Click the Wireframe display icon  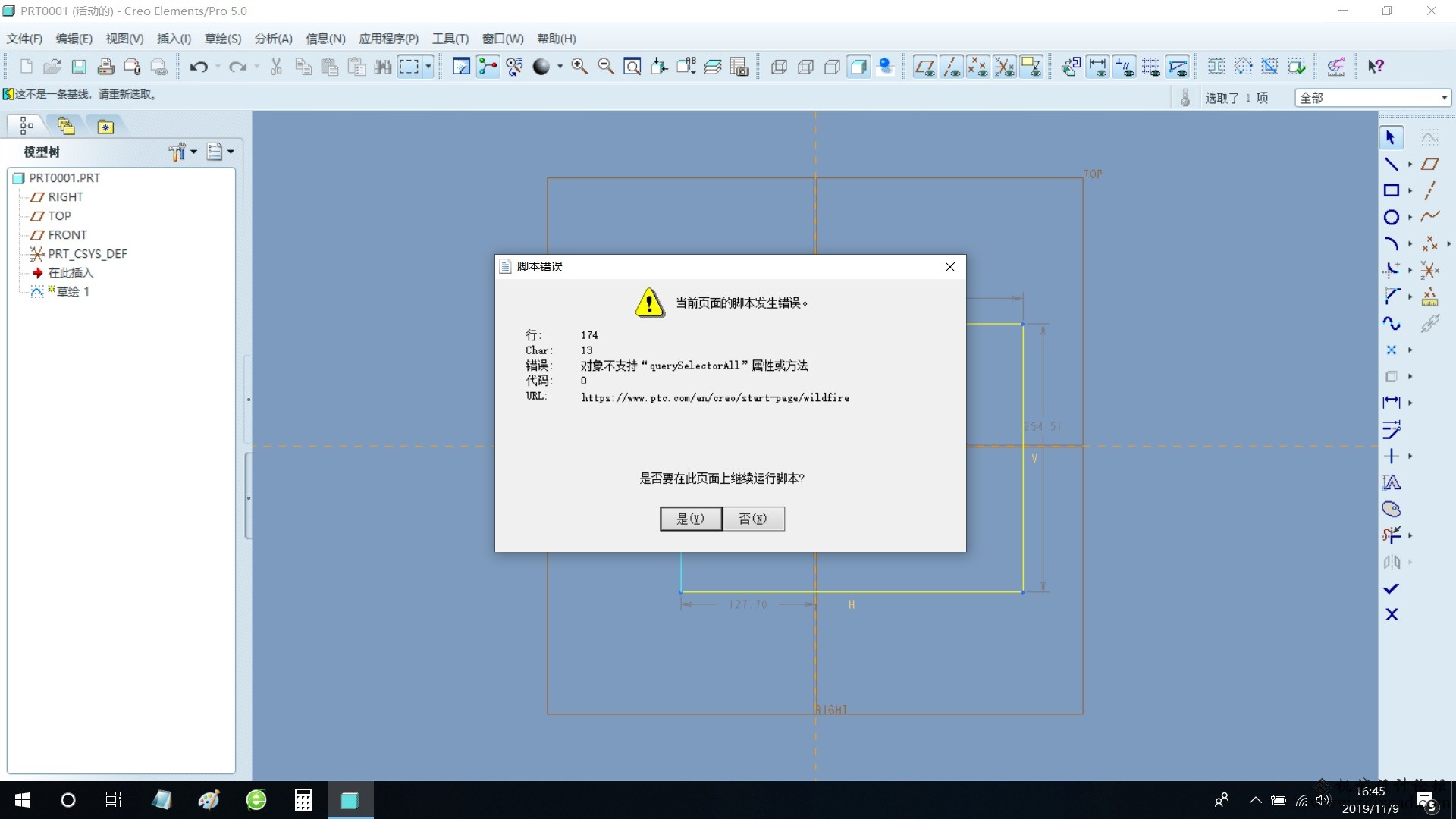(x=779, y=67)
